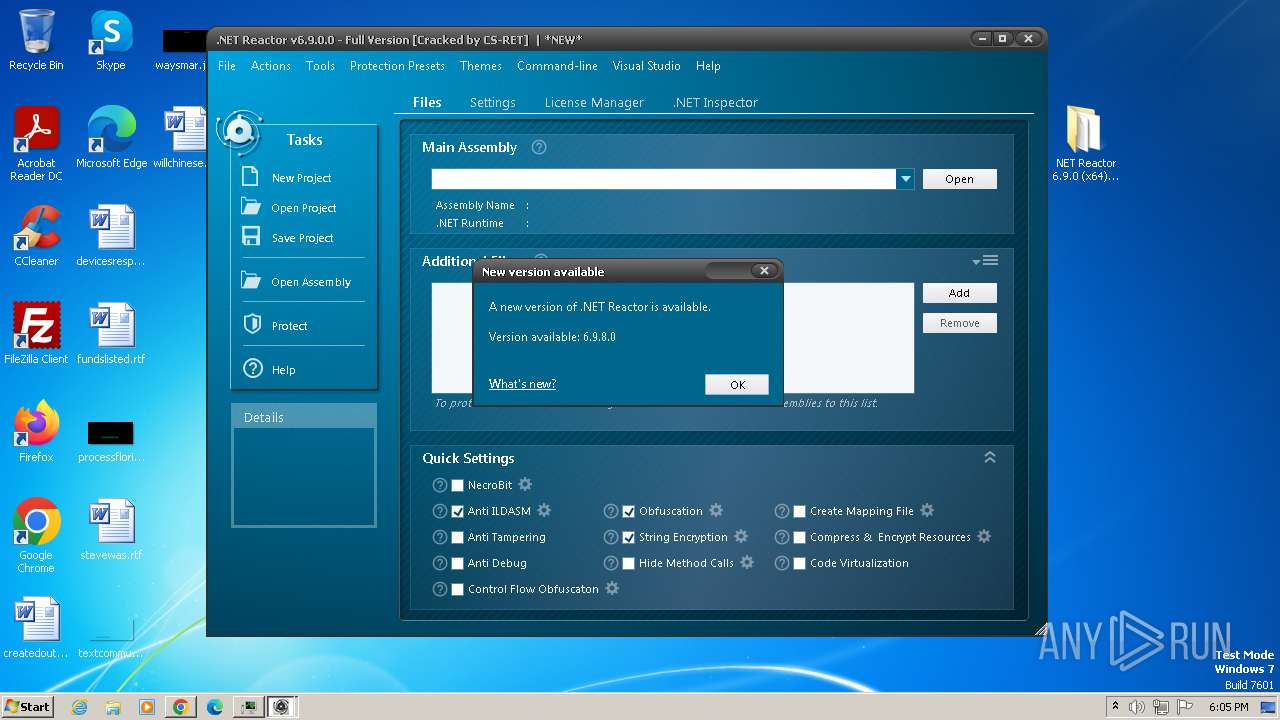Open the Themes menu
This screenshot has height=720, width=1280.
point(481,66)
